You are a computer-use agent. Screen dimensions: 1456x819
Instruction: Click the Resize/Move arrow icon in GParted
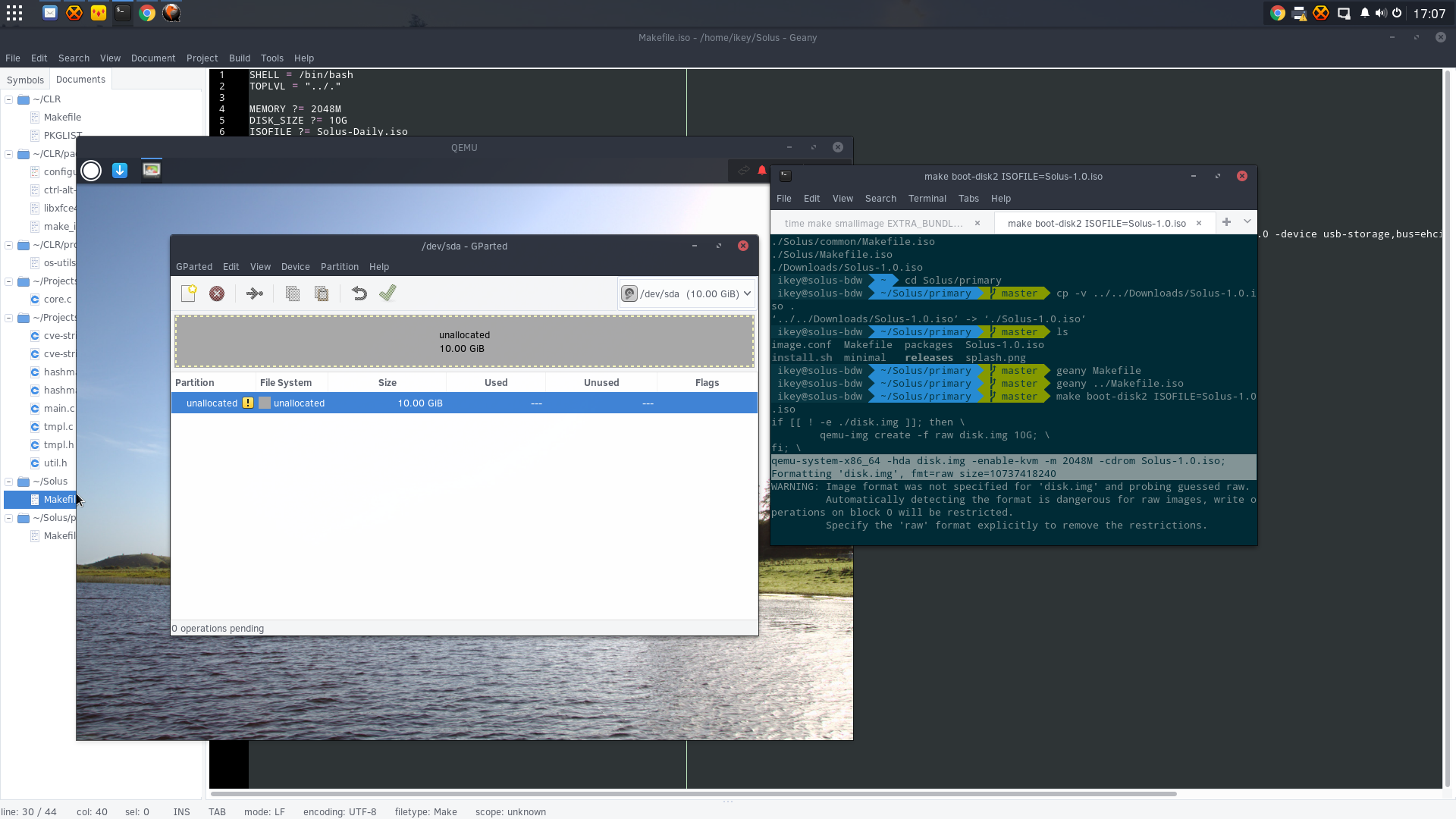tap(255, 293)
